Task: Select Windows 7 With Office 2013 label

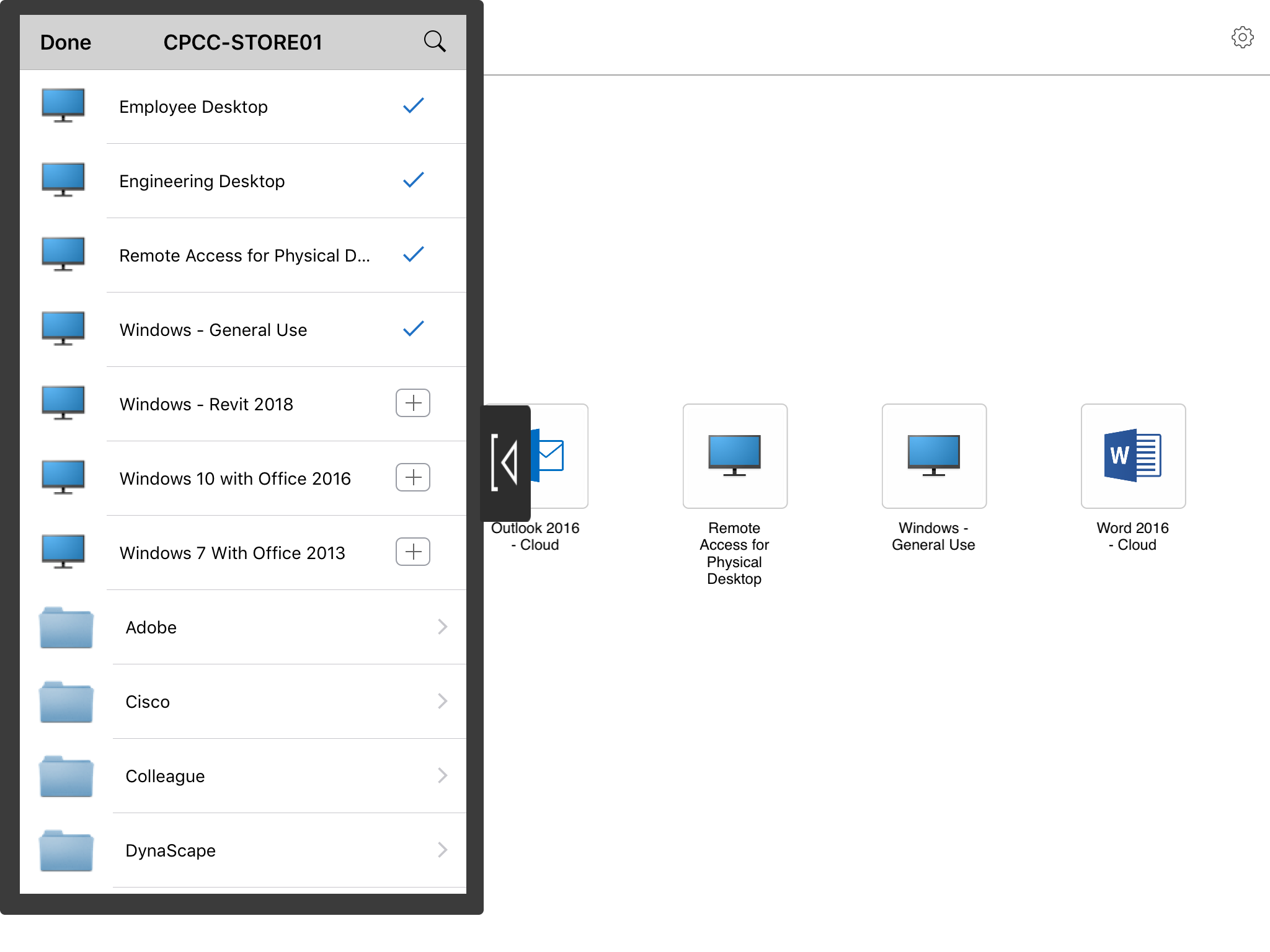Action: tap(233, 553)
